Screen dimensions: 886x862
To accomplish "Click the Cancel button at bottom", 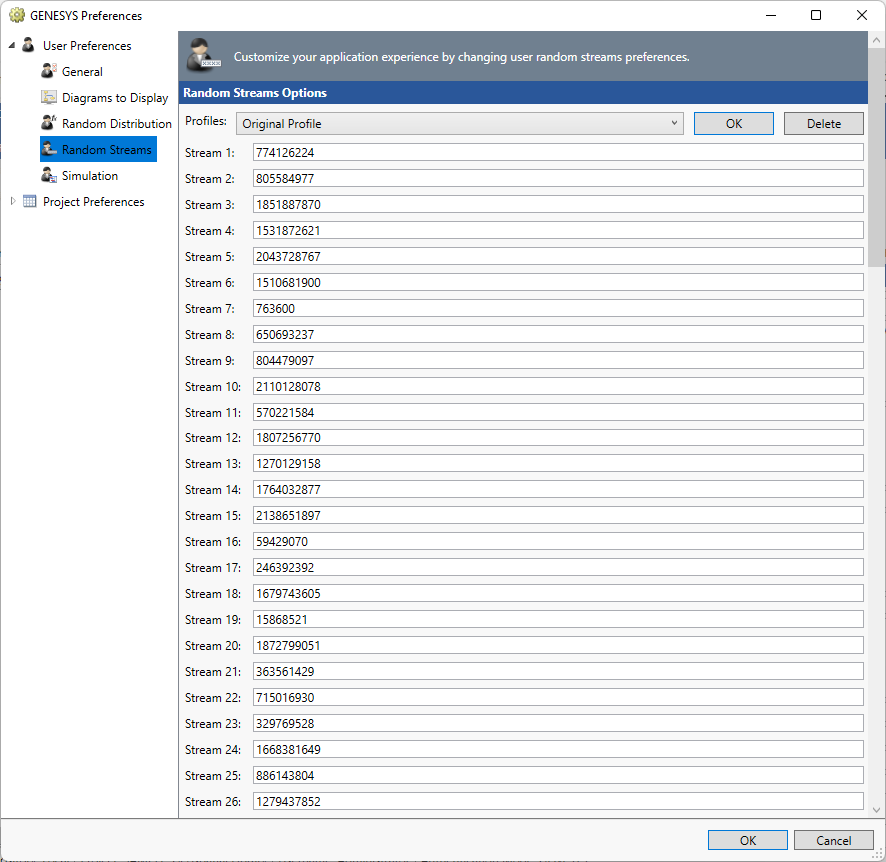I will (833, 841).
